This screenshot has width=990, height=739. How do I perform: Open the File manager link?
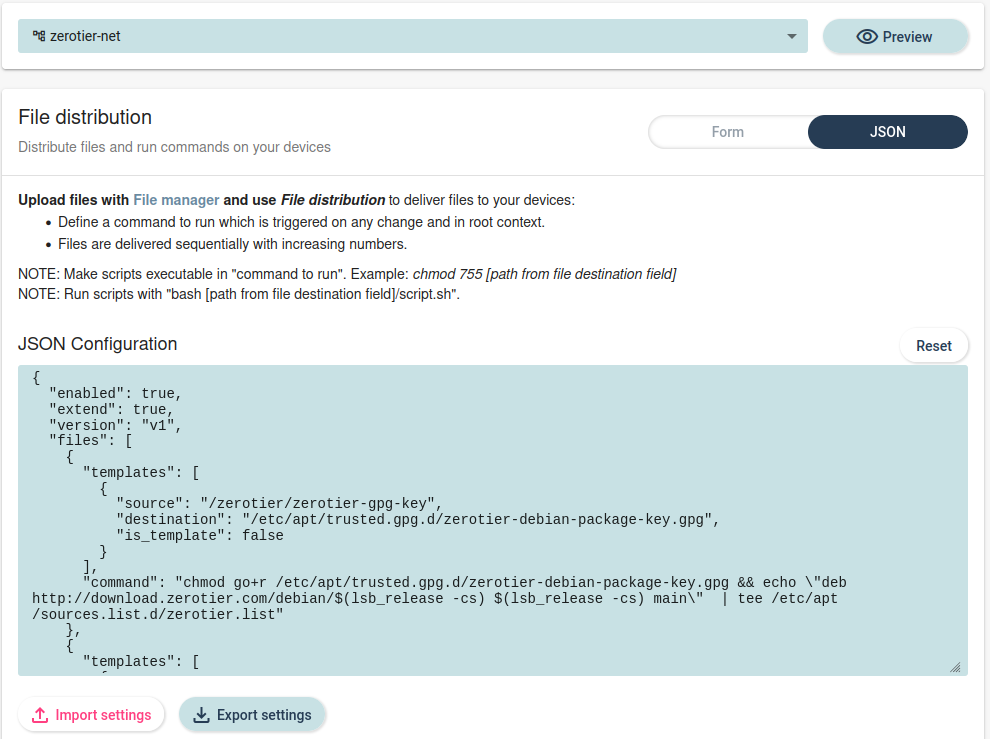pos(176,200)
